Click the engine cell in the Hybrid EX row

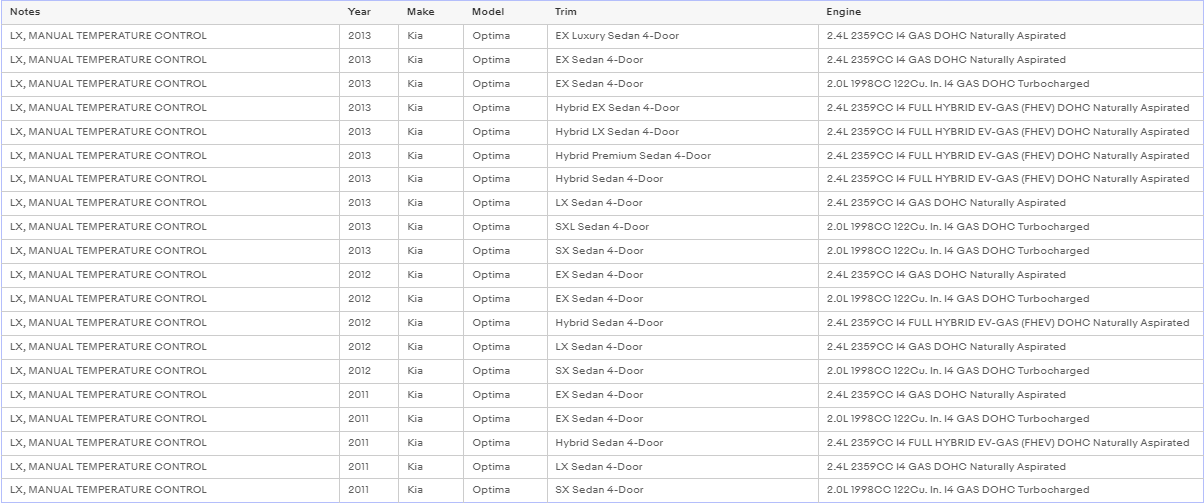(1010, 108)
